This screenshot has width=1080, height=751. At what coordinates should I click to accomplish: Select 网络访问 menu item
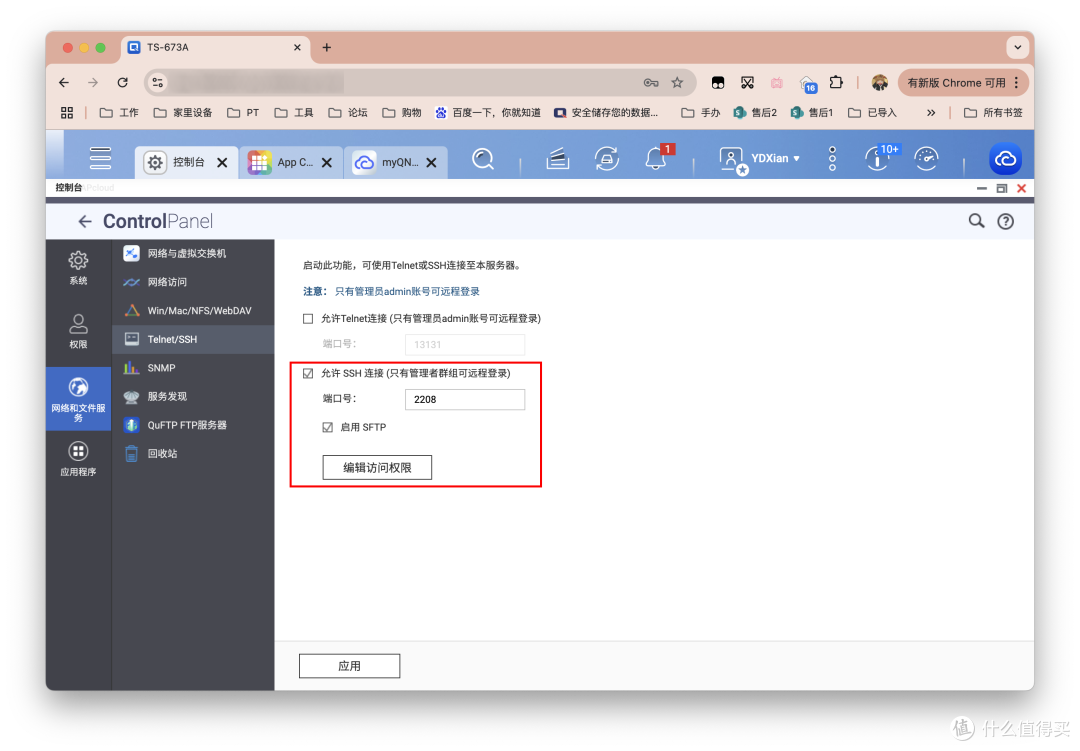193,282
